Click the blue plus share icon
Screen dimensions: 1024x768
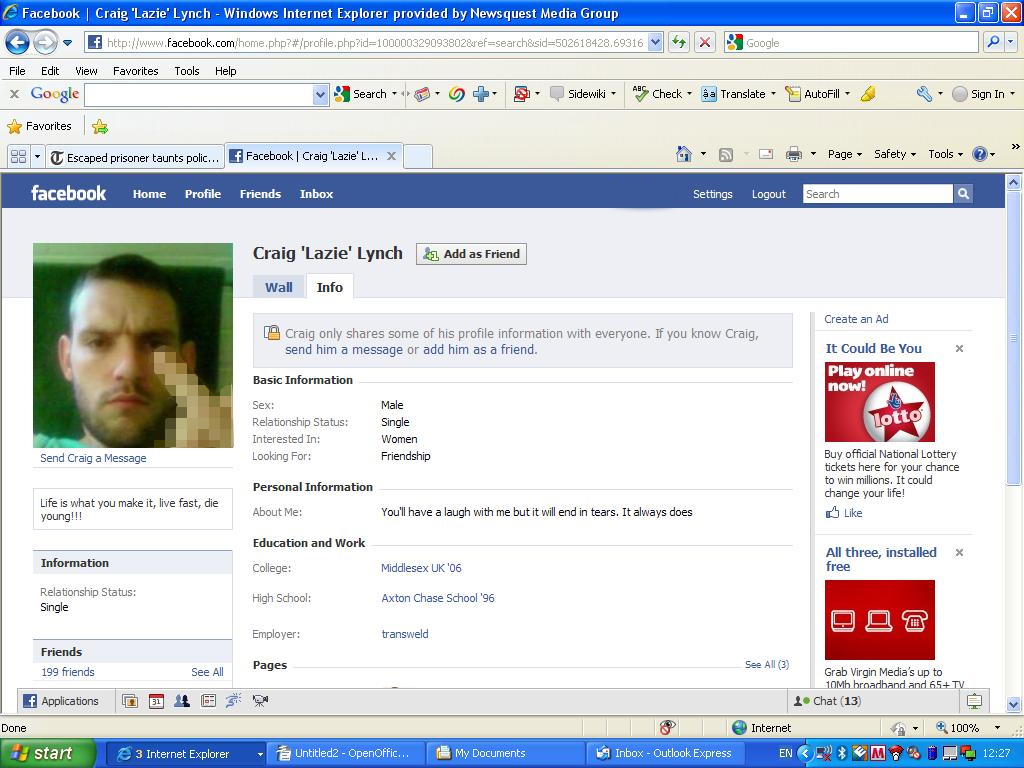[x=481, y=94]
